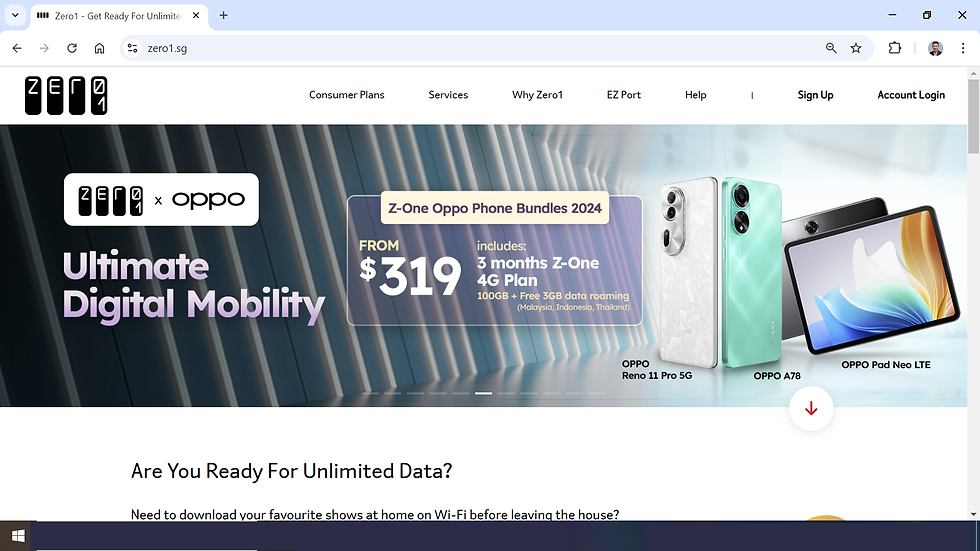Click the red down-arrow scroll button

point(811,409)
